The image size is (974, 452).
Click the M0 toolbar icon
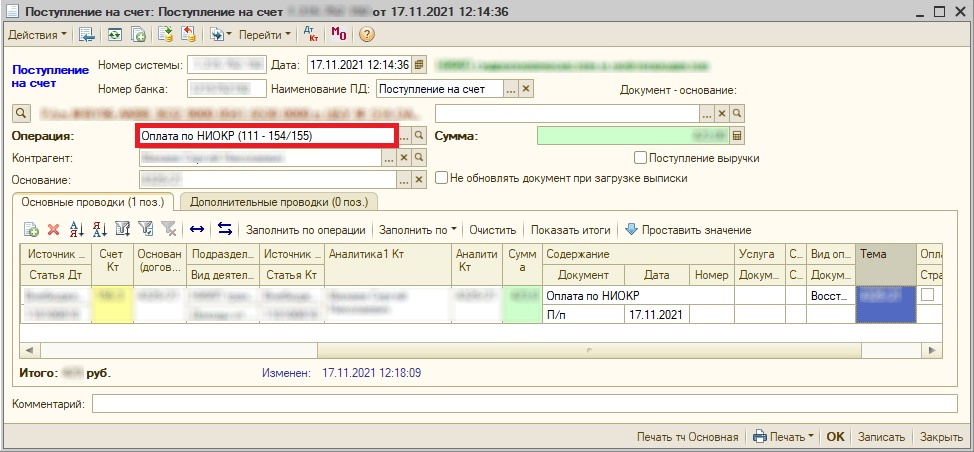click(x=338, y=34)
